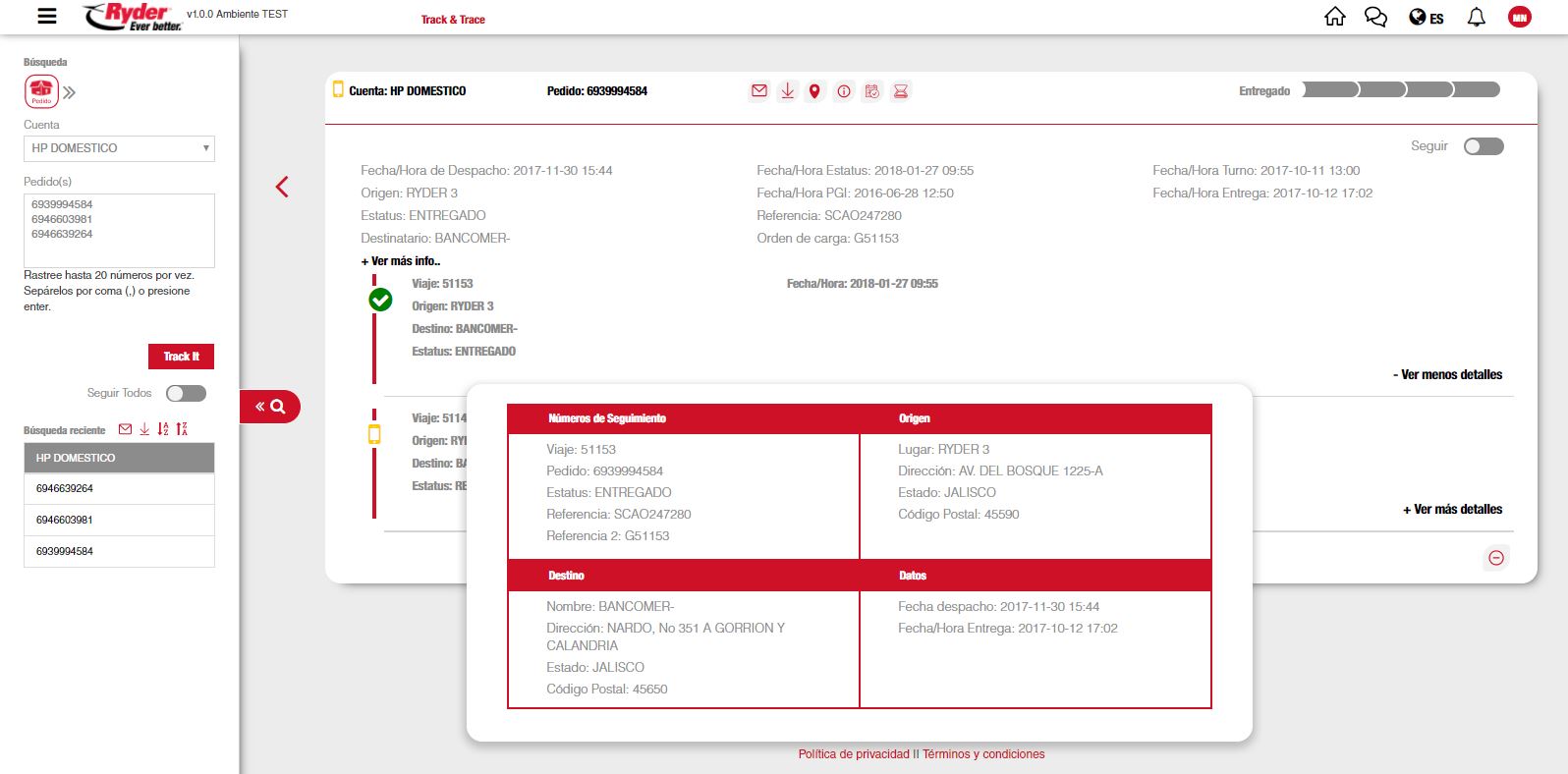Go to home via house icon
The image size is (1568, 774).
click(1334, 17)
